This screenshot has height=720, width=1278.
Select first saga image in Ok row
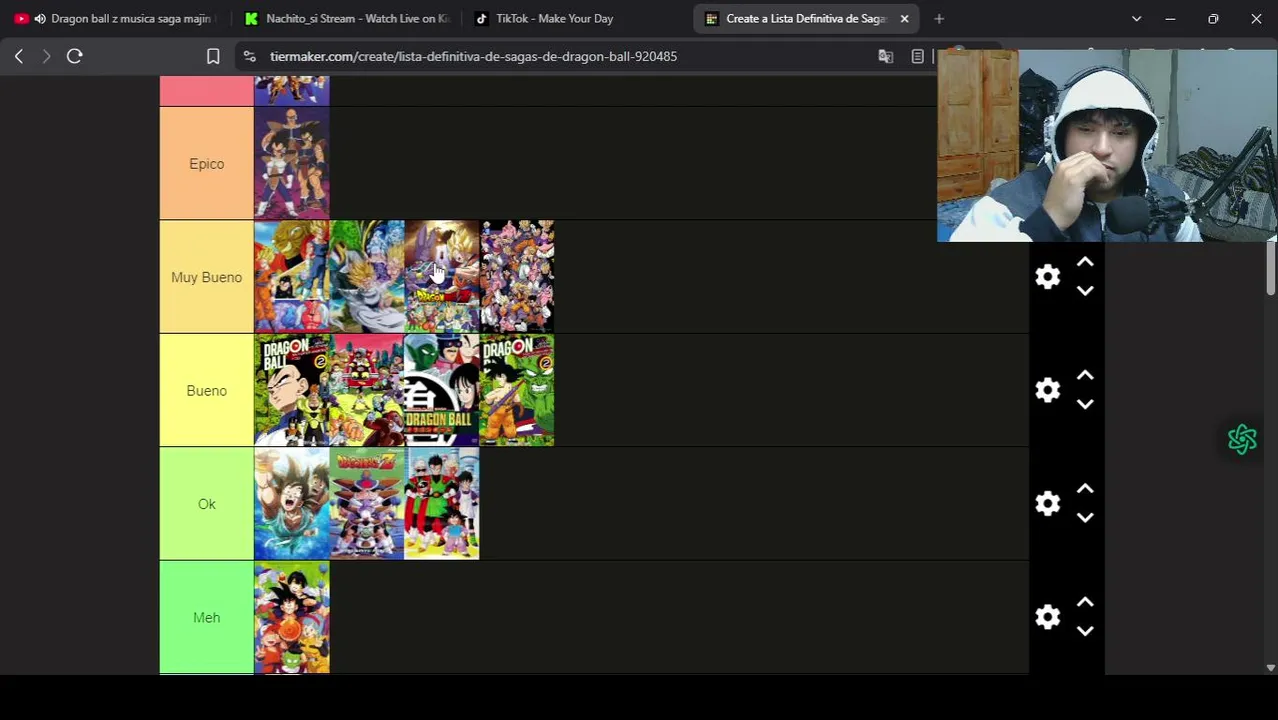click(292, 504)
